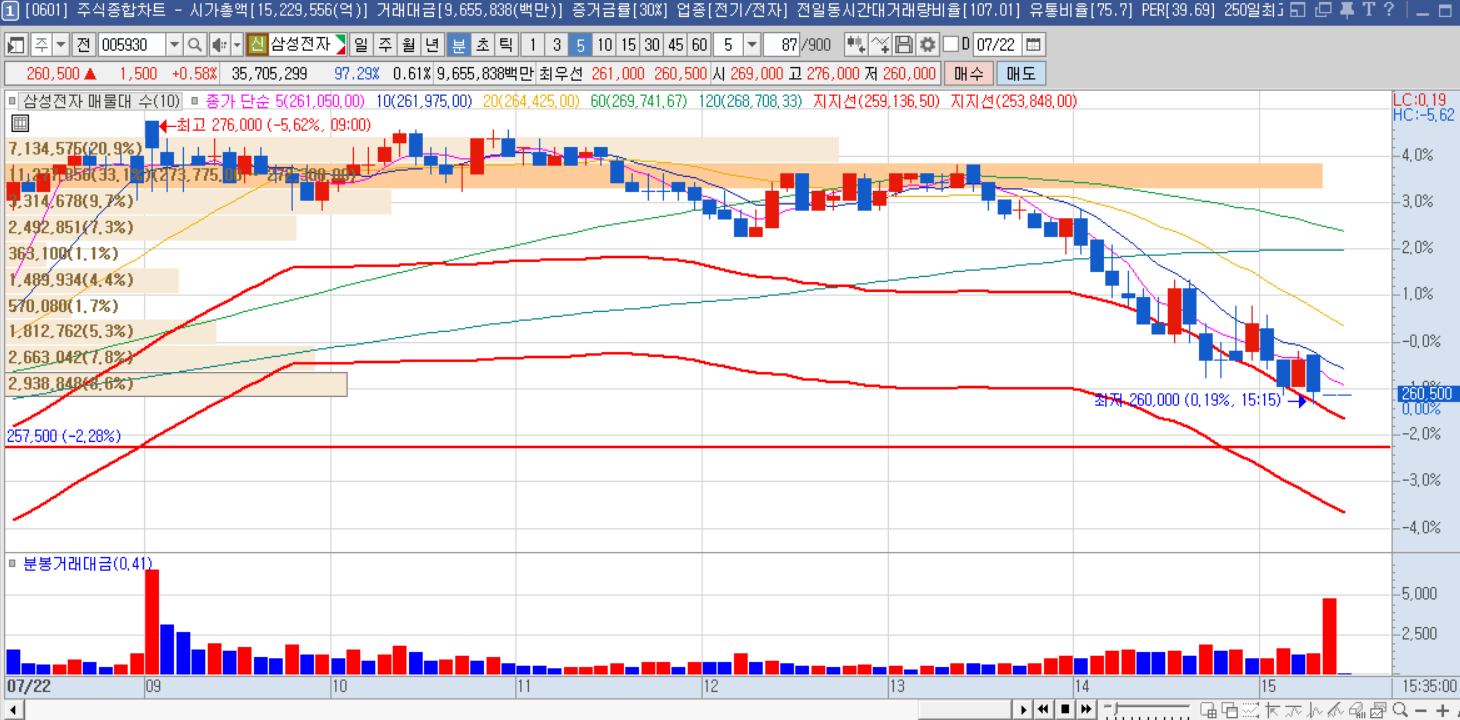Select the 1-minute interval tab
Screen dimensions: 1460x720
pos(534,45)
